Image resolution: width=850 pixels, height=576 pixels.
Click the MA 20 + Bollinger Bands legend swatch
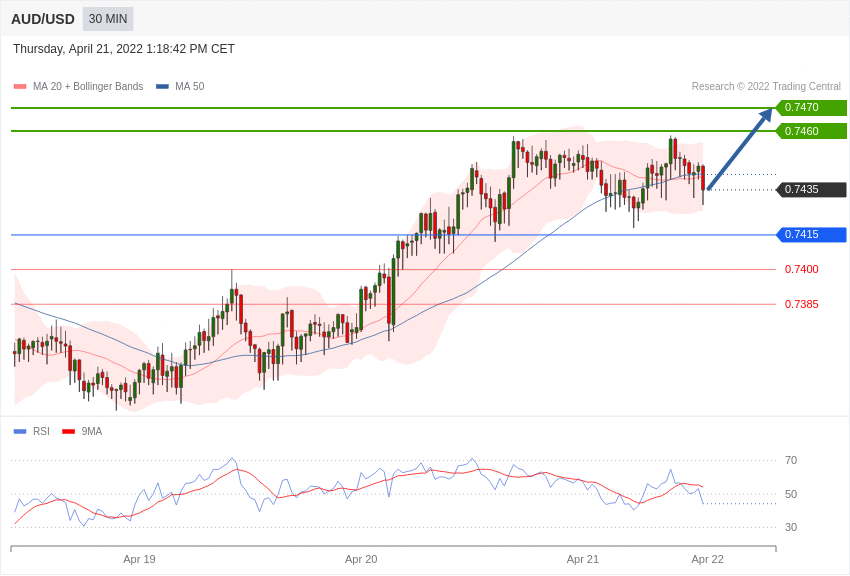click(x=20, y=87)
